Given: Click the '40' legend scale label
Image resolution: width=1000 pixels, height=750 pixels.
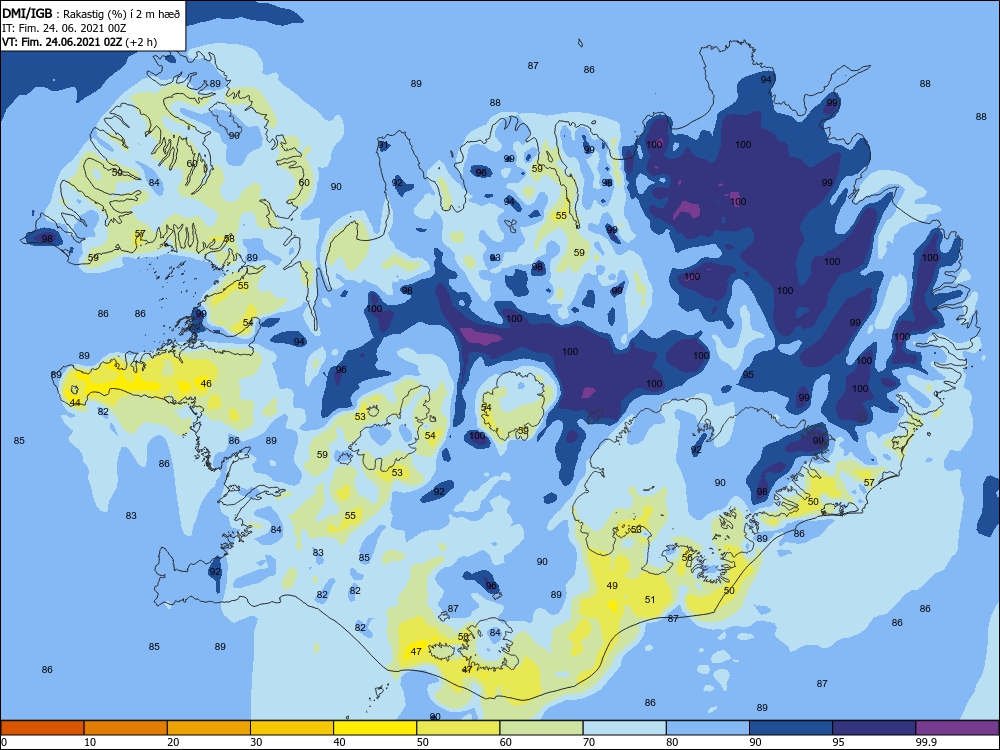Looking at the screenshot, I should point(339,742).
